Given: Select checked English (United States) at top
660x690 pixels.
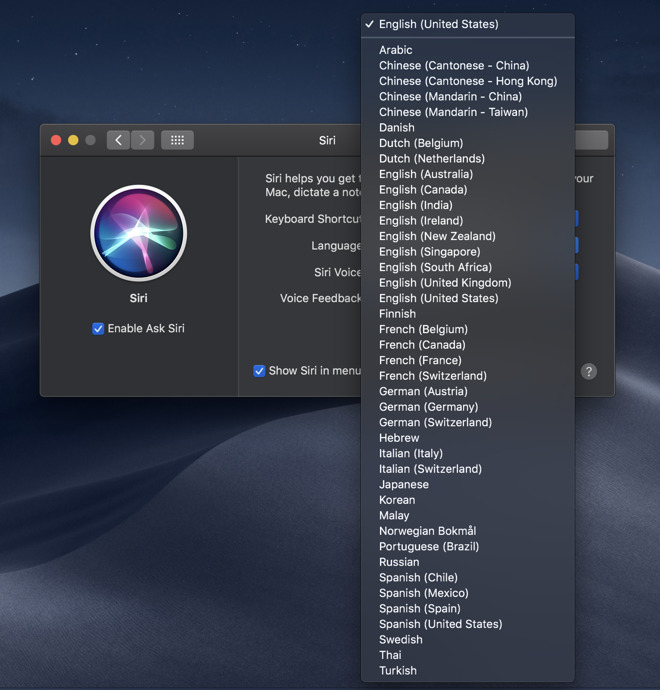Looking at the screenshot, I should pos(468,24).
